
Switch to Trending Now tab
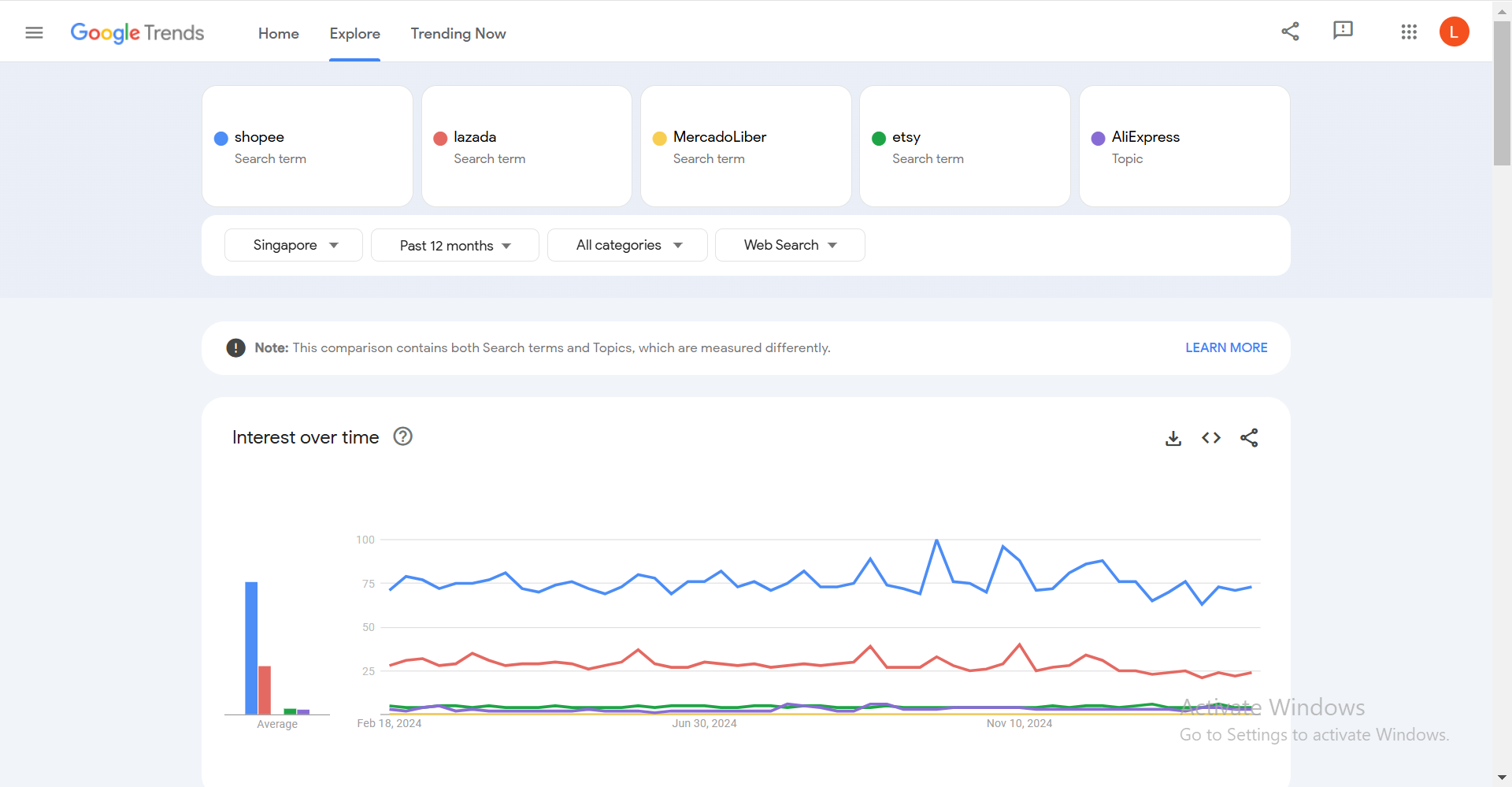pos(458,33)
